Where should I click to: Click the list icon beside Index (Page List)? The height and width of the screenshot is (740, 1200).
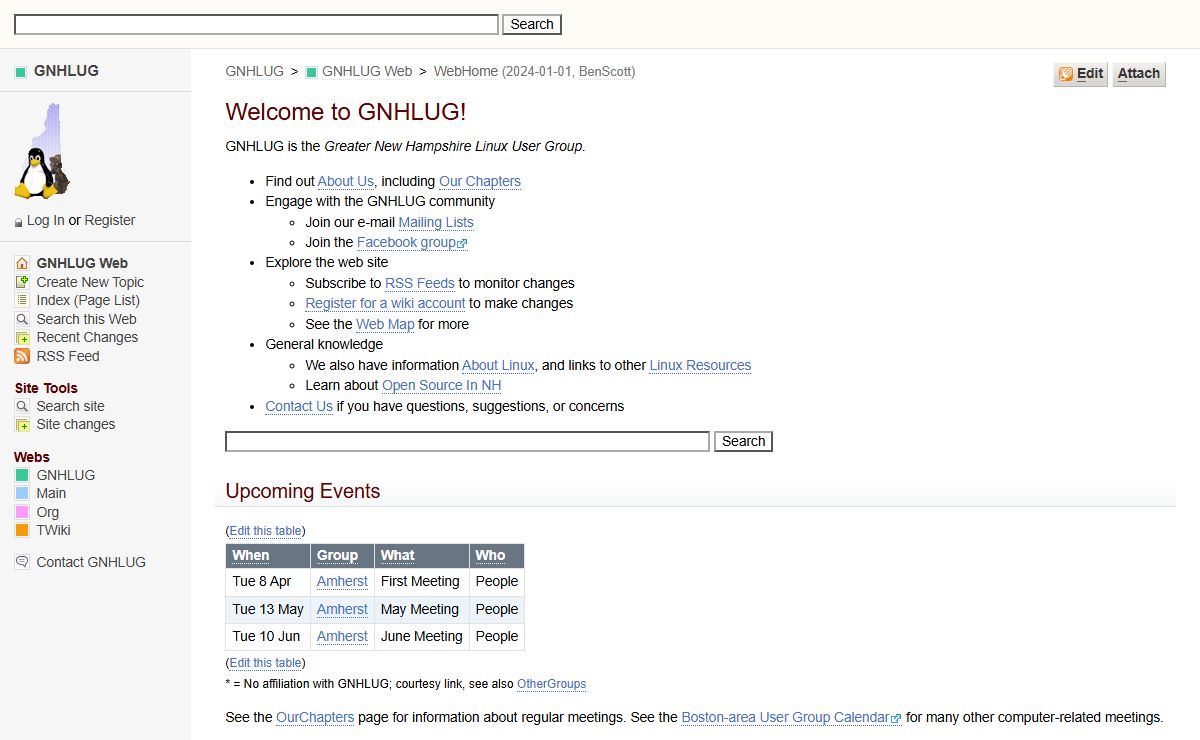pos(22,300)
